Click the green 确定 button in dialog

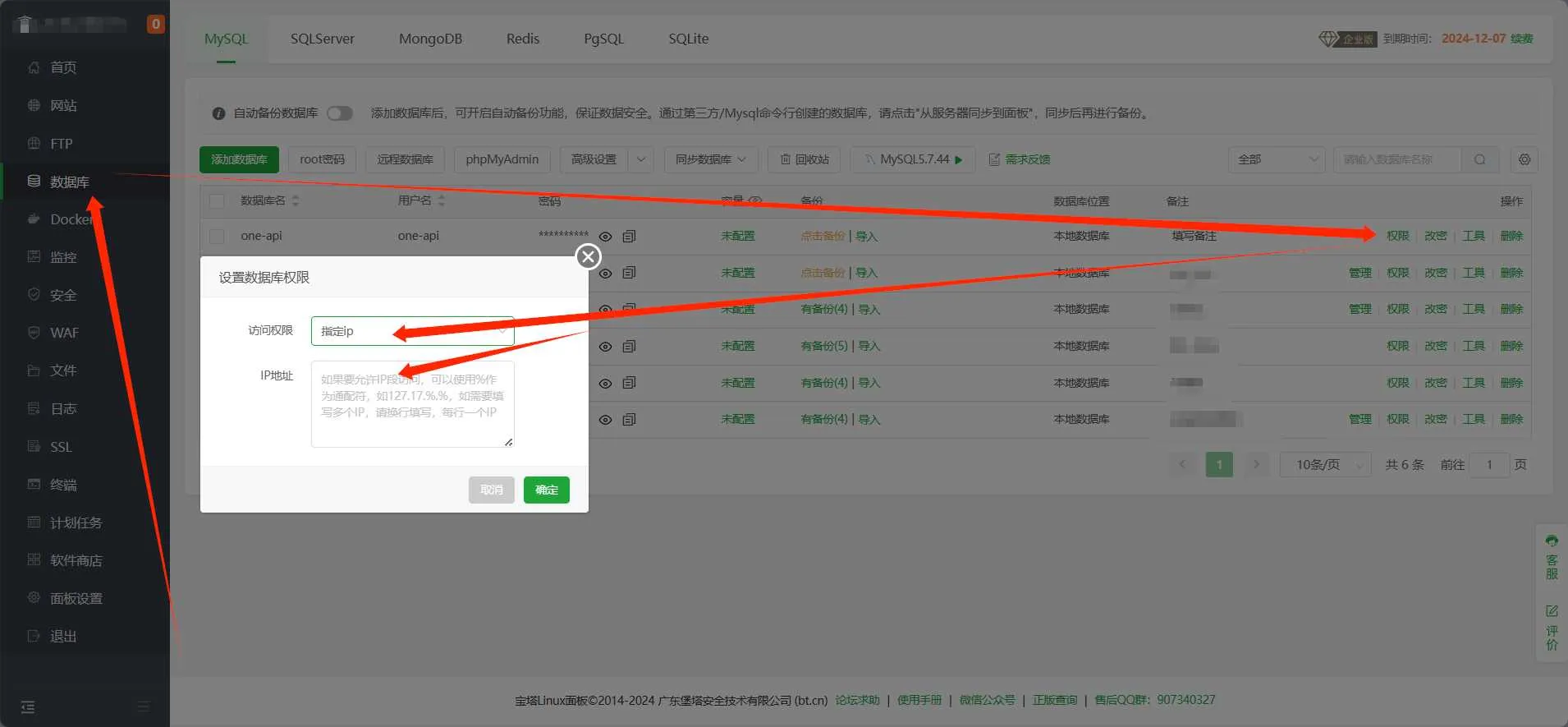[x=547, y=490]
